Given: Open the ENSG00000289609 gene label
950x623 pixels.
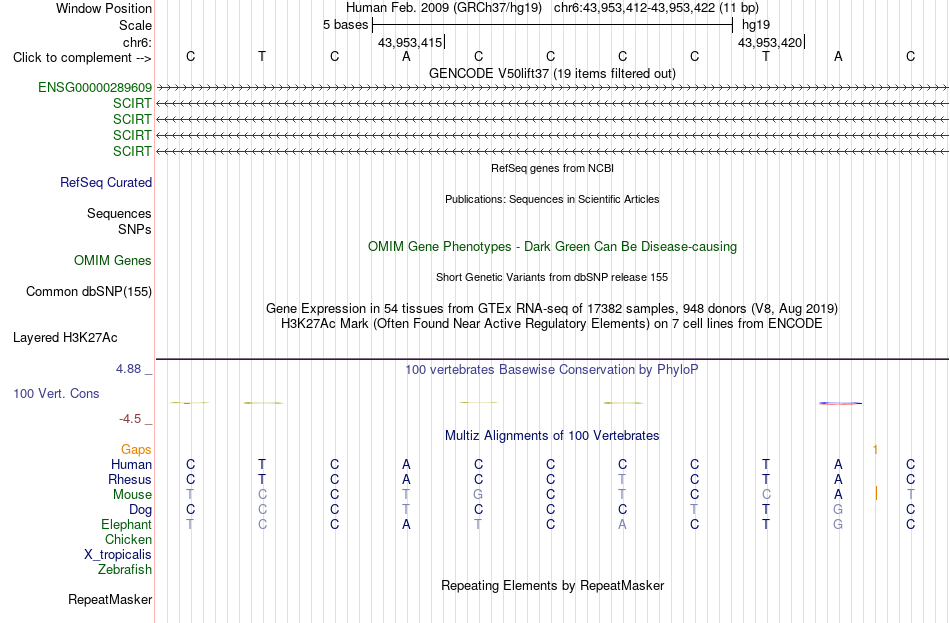Looking at the screenshot, I should click(95, 87).
